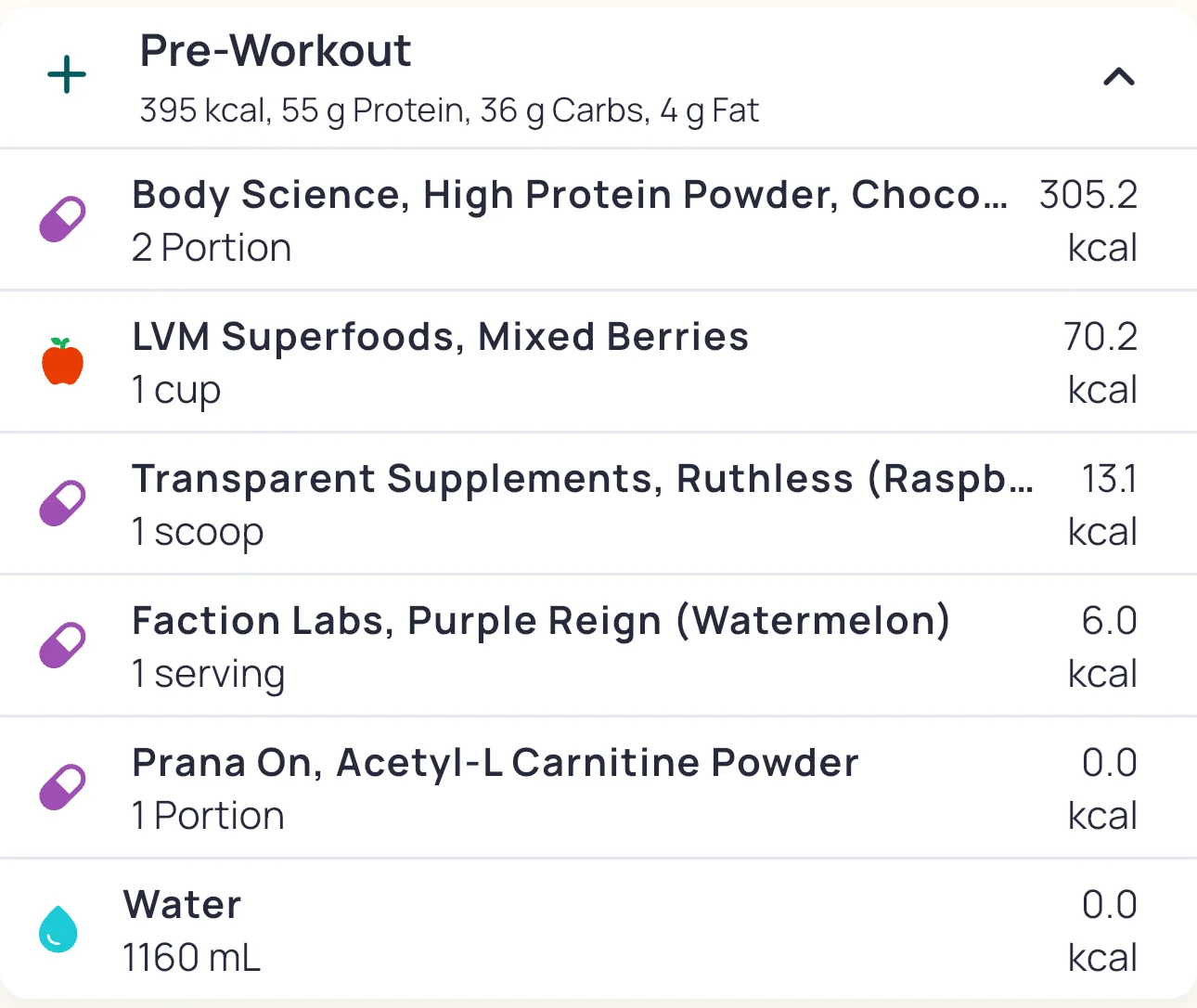The width and height of the screenshot is (1197, 1008).
Task: Click the 2 Portion serving size text
Action: 212,248
